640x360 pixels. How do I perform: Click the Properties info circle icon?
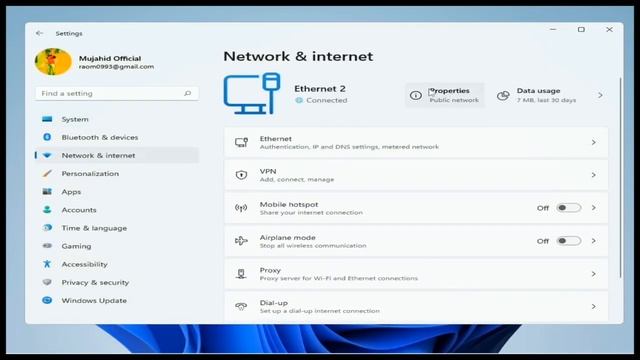[x=416, y=96]
